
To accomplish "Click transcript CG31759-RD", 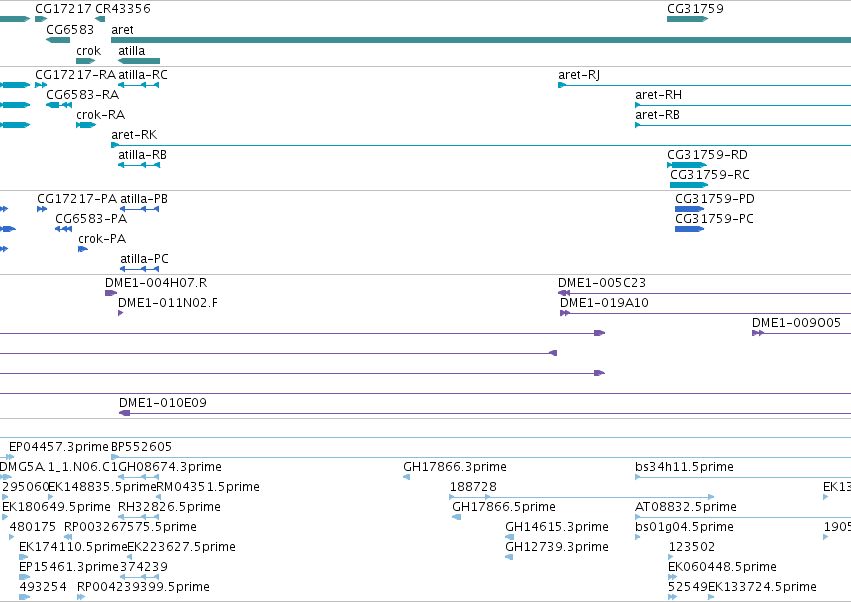I will click(687, 165).
